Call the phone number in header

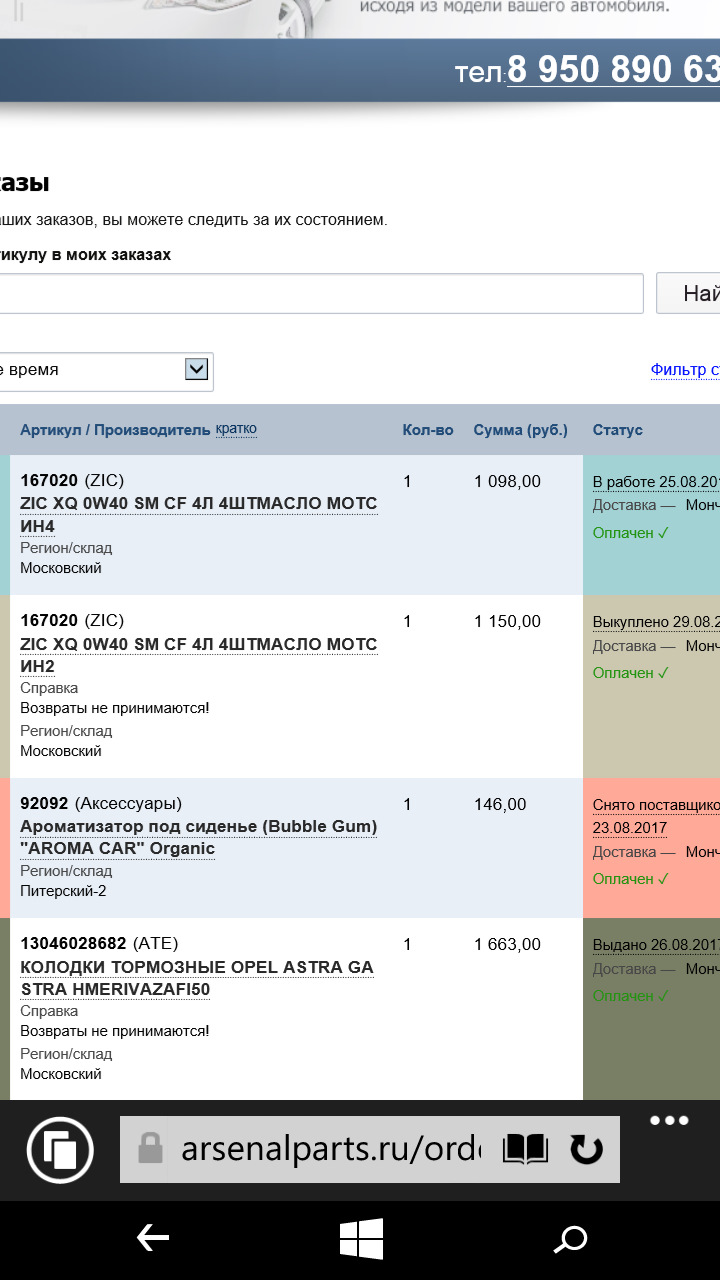(x=612, y=70)
